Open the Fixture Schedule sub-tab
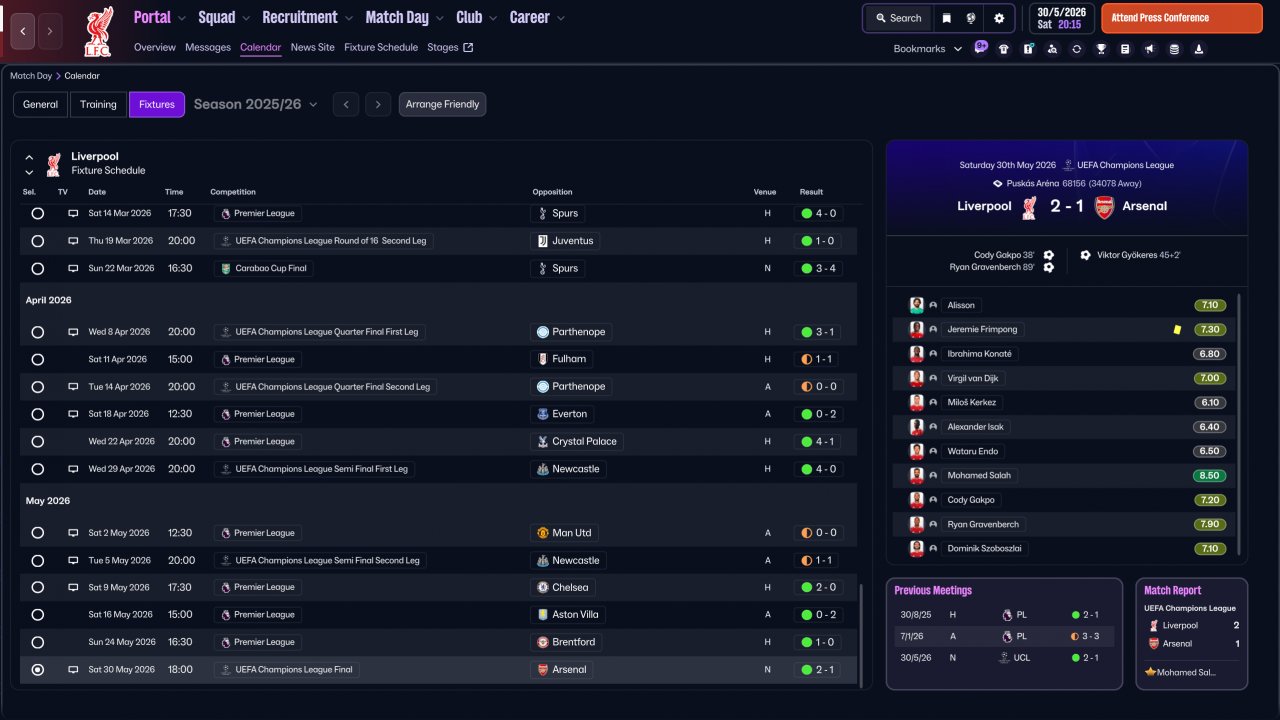This screenshot has height=720, width=1280. (x=381, y=47)
